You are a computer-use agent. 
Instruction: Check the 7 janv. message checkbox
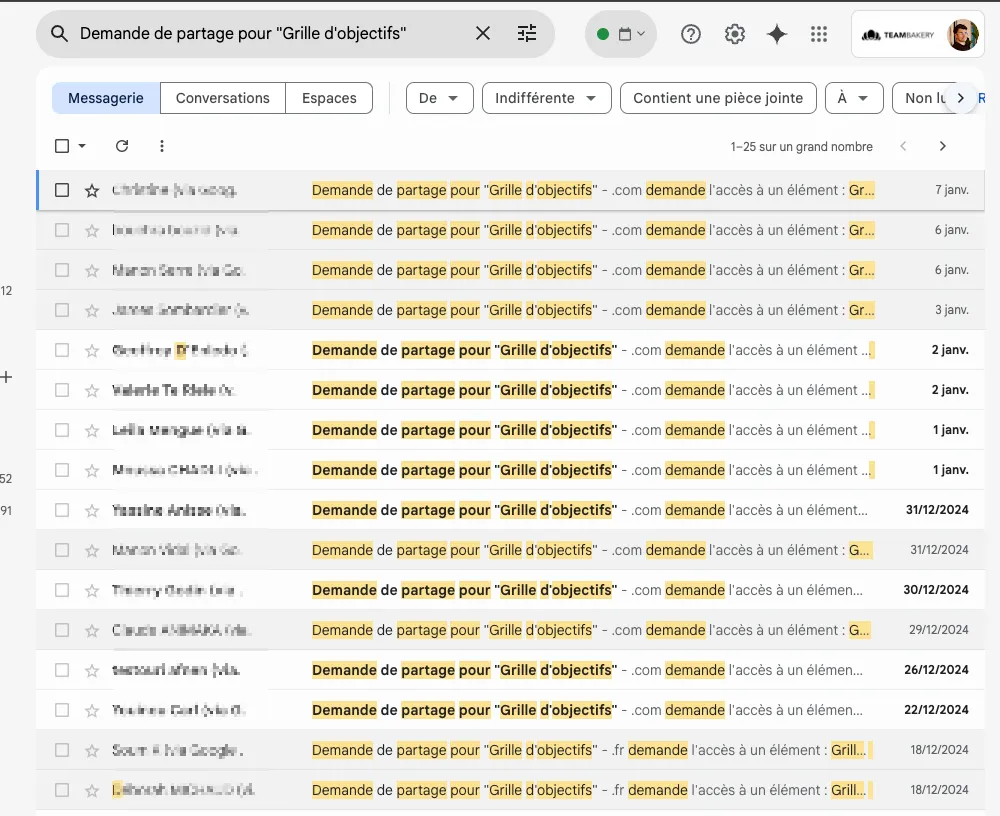tap(62, 190)
